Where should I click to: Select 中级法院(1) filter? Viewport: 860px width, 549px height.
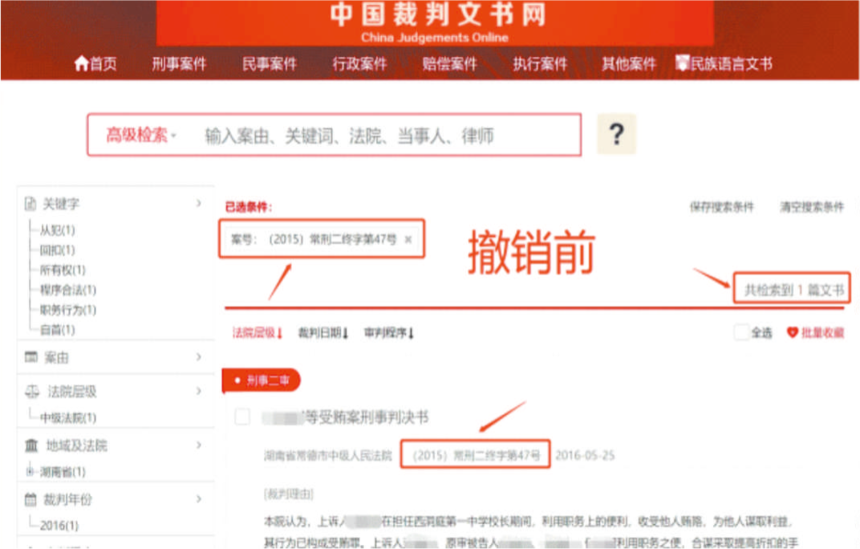tap(68, 418)
